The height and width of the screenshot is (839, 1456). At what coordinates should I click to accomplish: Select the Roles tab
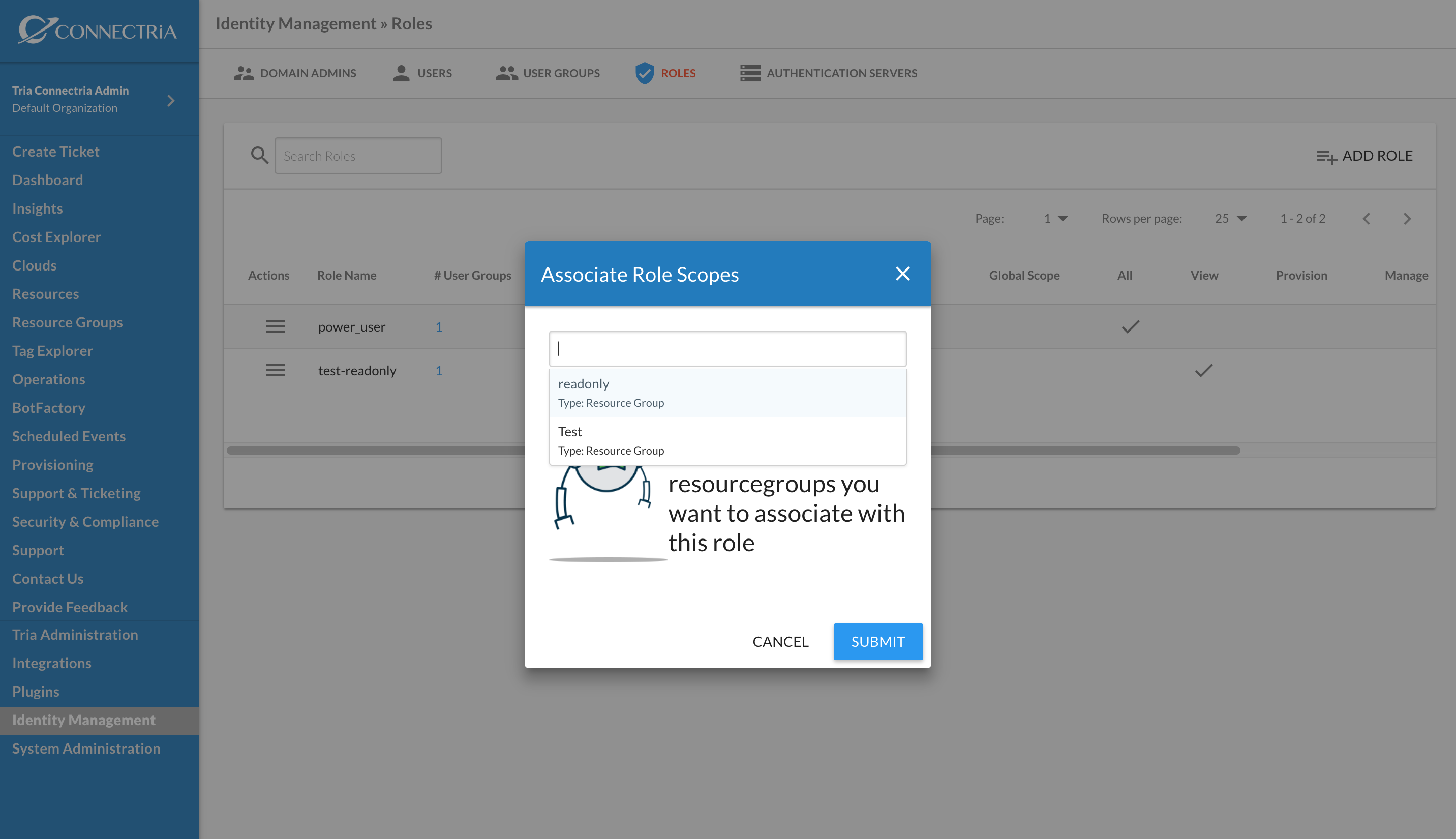(665, 73)
